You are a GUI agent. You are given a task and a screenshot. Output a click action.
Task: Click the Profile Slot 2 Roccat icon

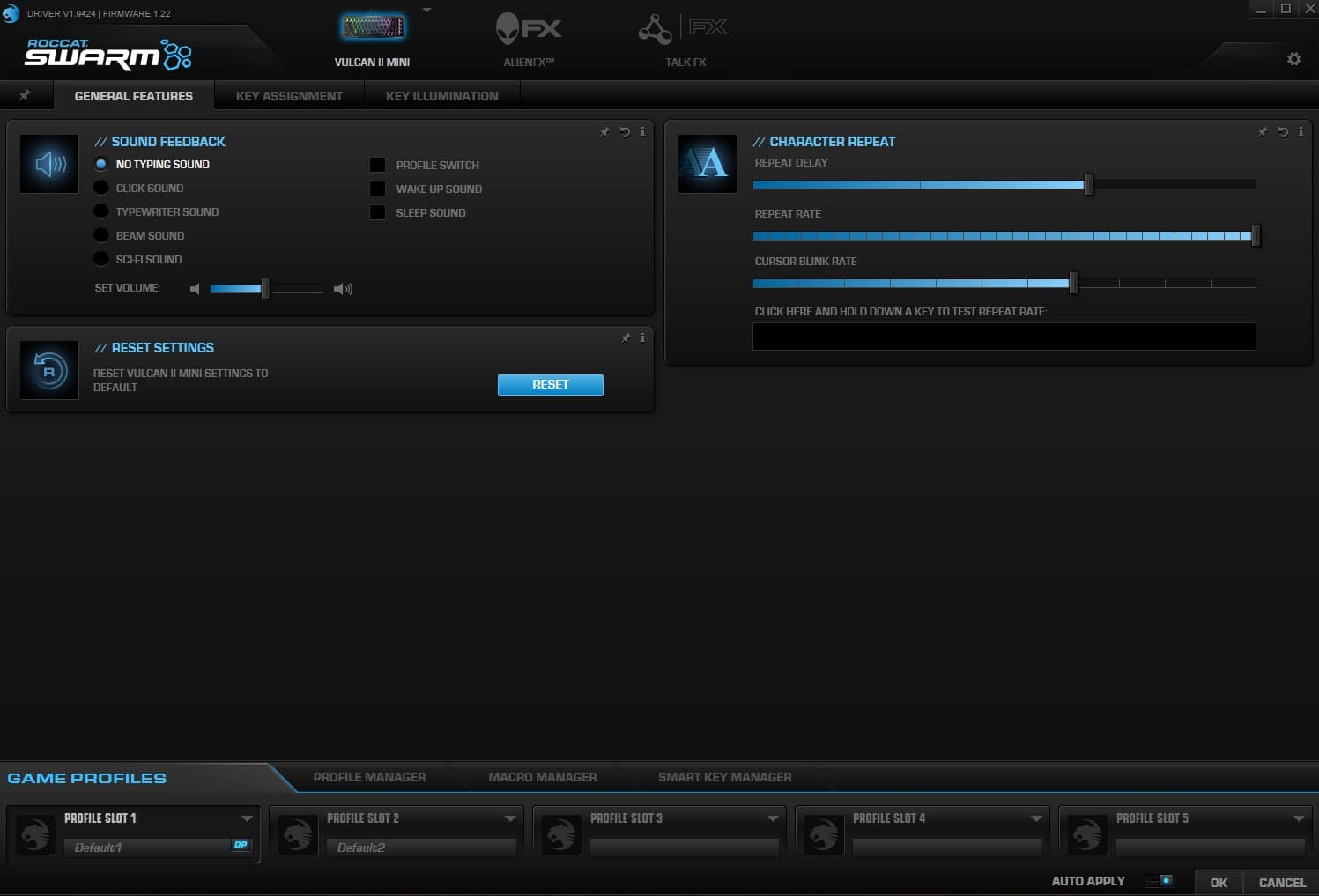coord(298,833)
